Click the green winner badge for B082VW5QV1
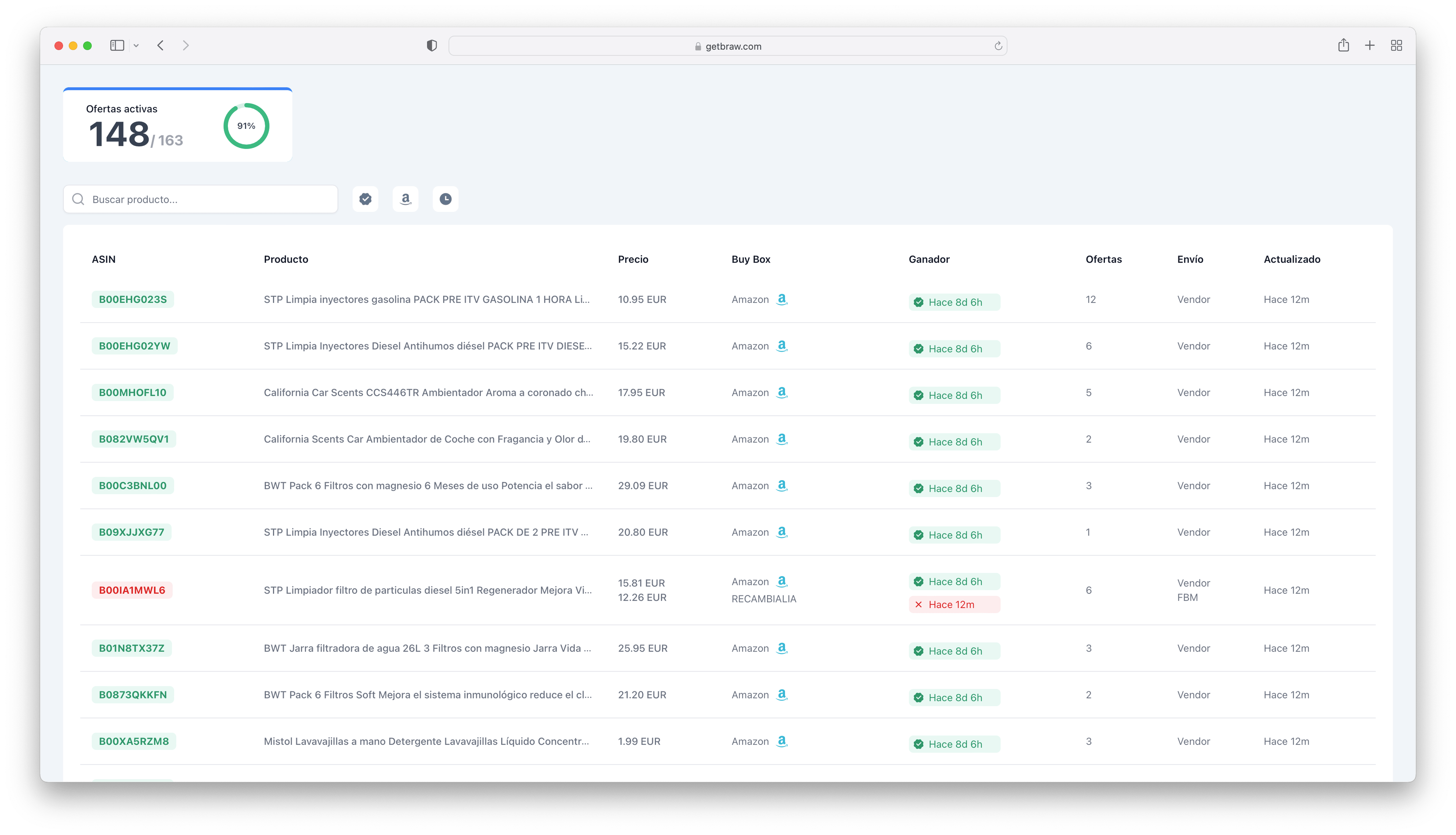 pos(954,442)
